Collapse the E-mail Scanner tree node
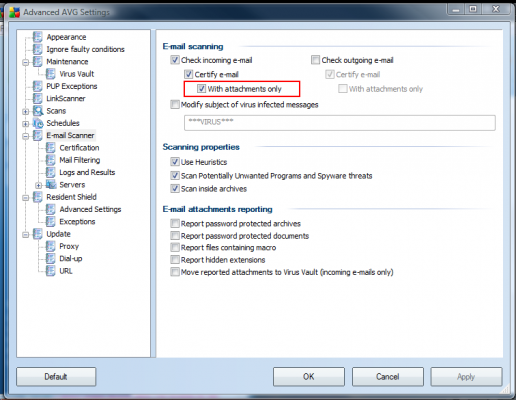 [26, 136]
